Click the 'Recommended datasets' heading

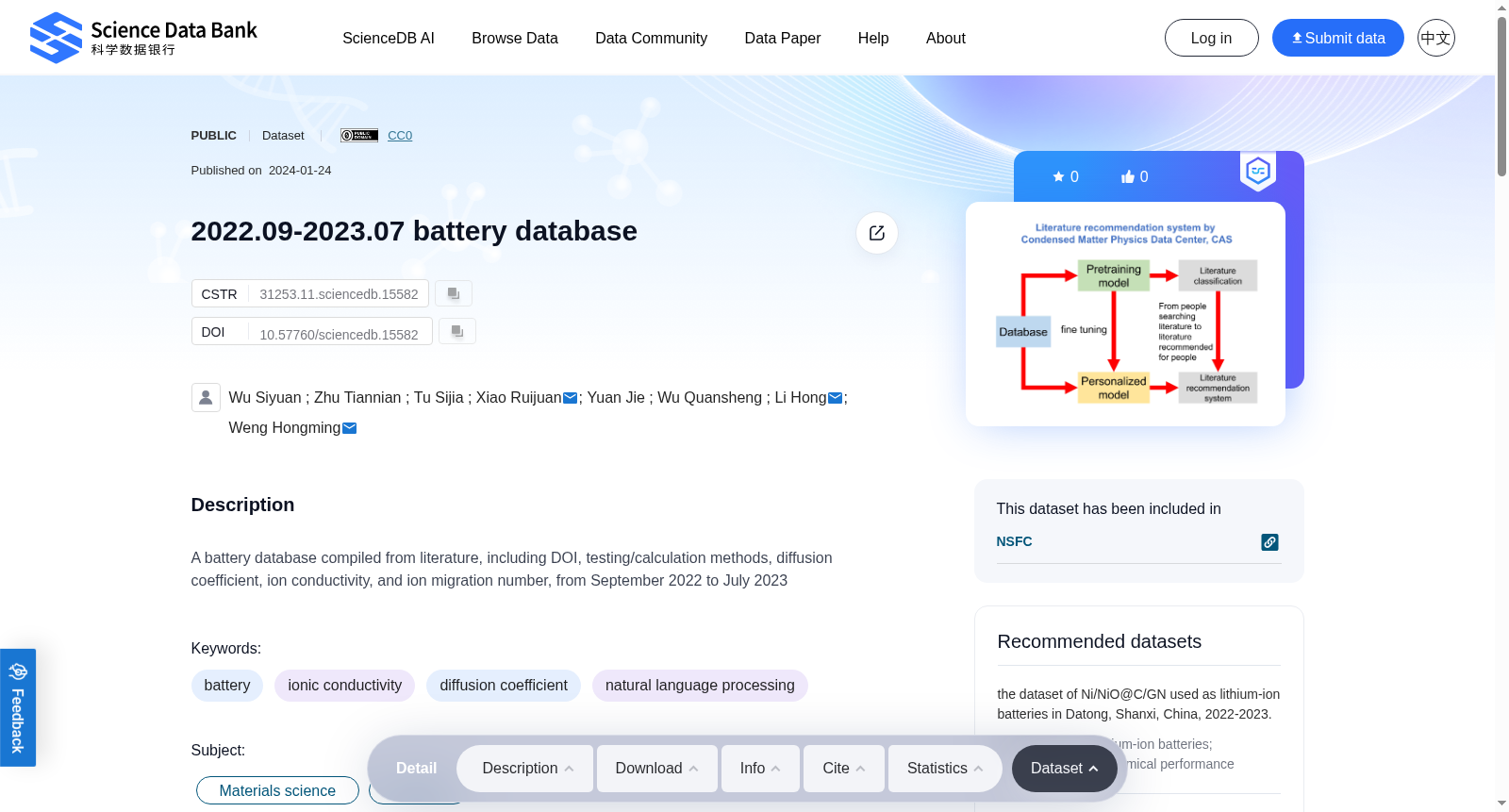click(x=1100, y=641)
